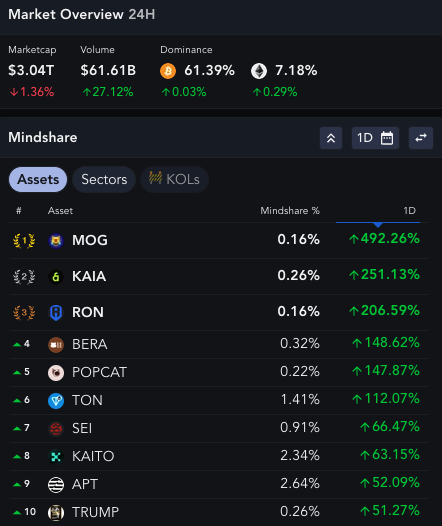This screenshot has height=526, width=442.
Task: Sort by the 1D column header
Action: (x=409, y=211)
